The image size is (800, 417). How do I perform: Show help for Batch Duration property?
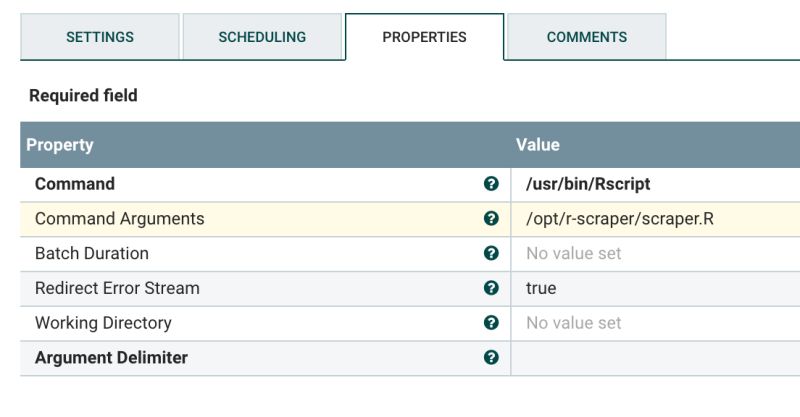pos(491,254)
